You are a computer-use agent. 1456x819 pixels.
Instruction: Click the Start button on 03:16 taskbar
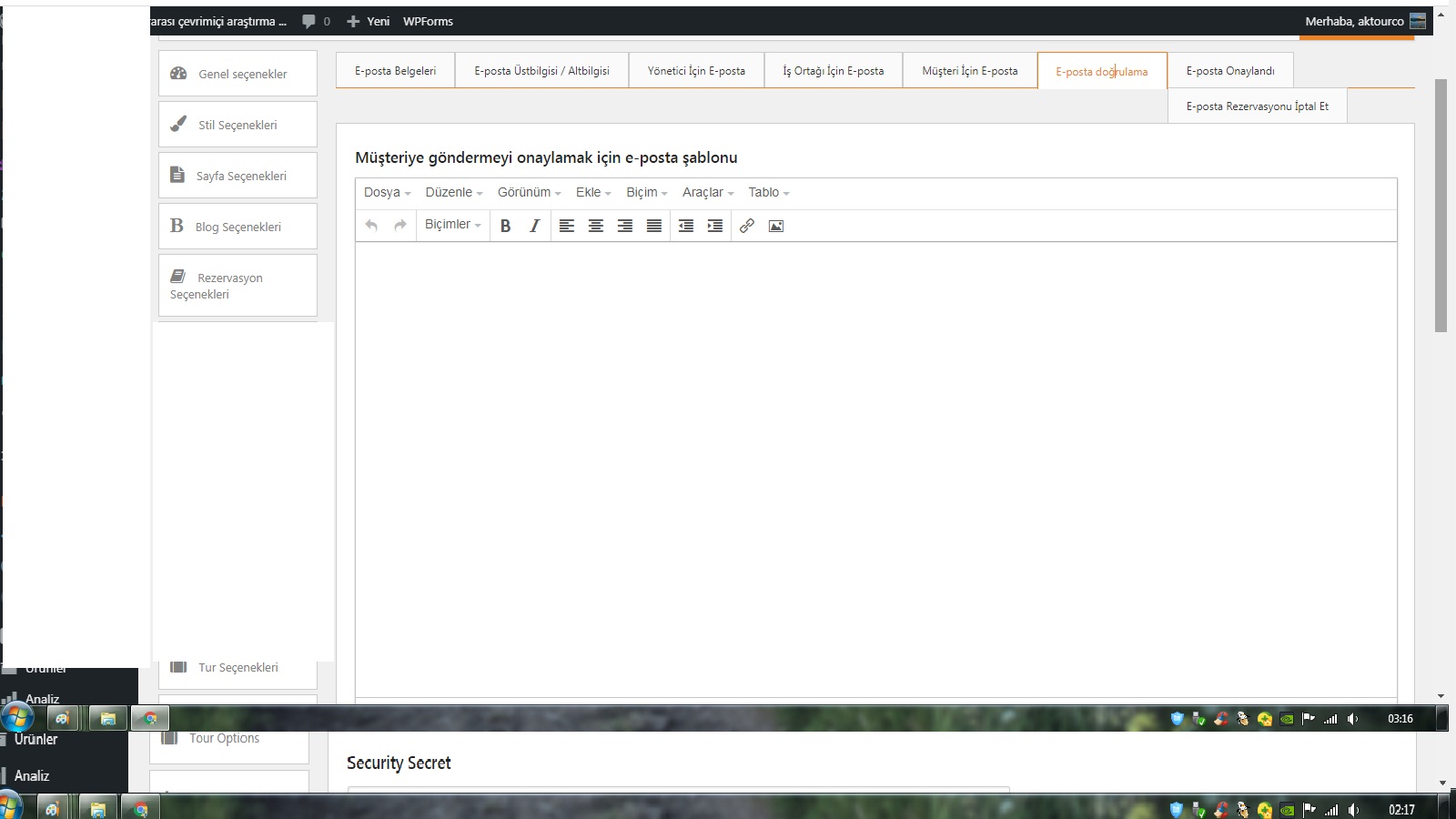[17, 718]
